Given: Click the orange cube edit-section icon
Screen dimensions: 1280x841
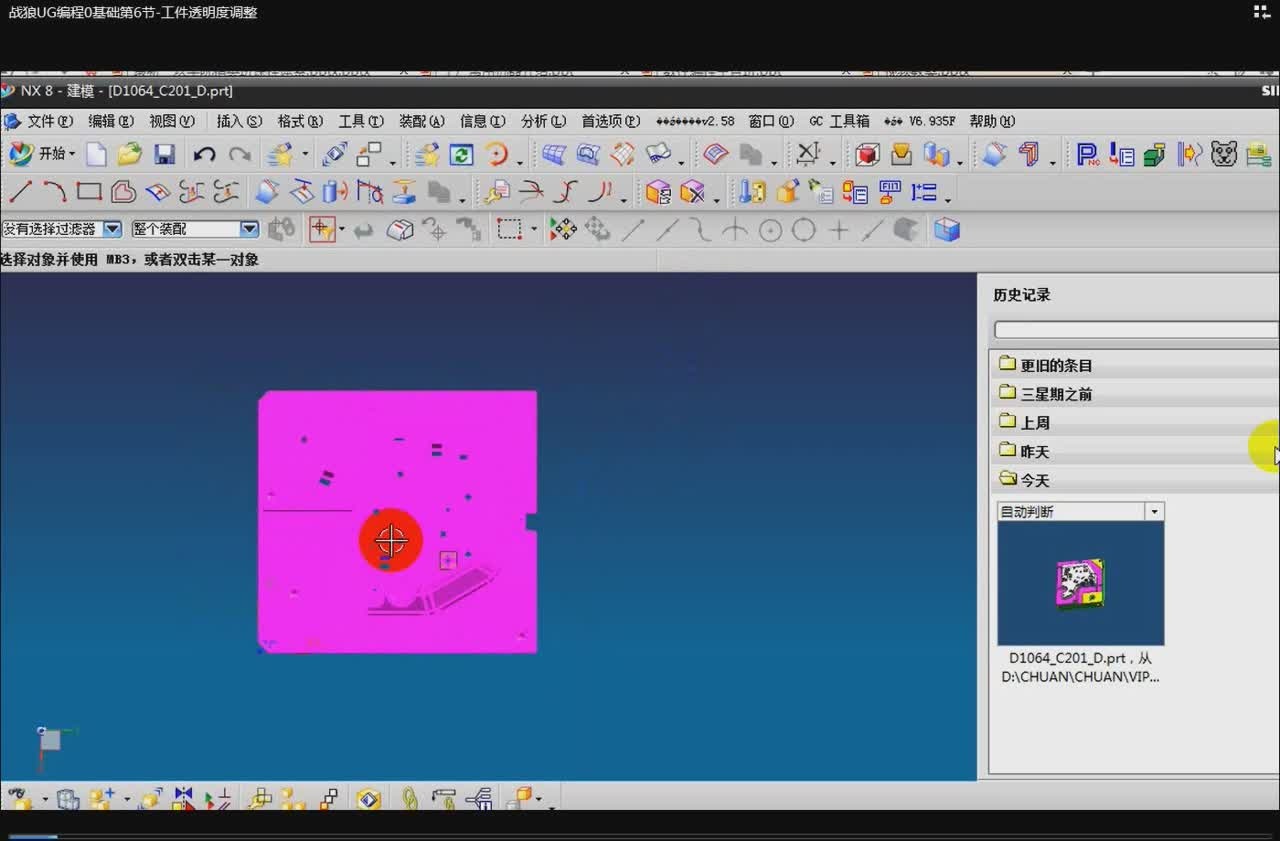Looking at the screenshot, I should click(x=657, y=191).
